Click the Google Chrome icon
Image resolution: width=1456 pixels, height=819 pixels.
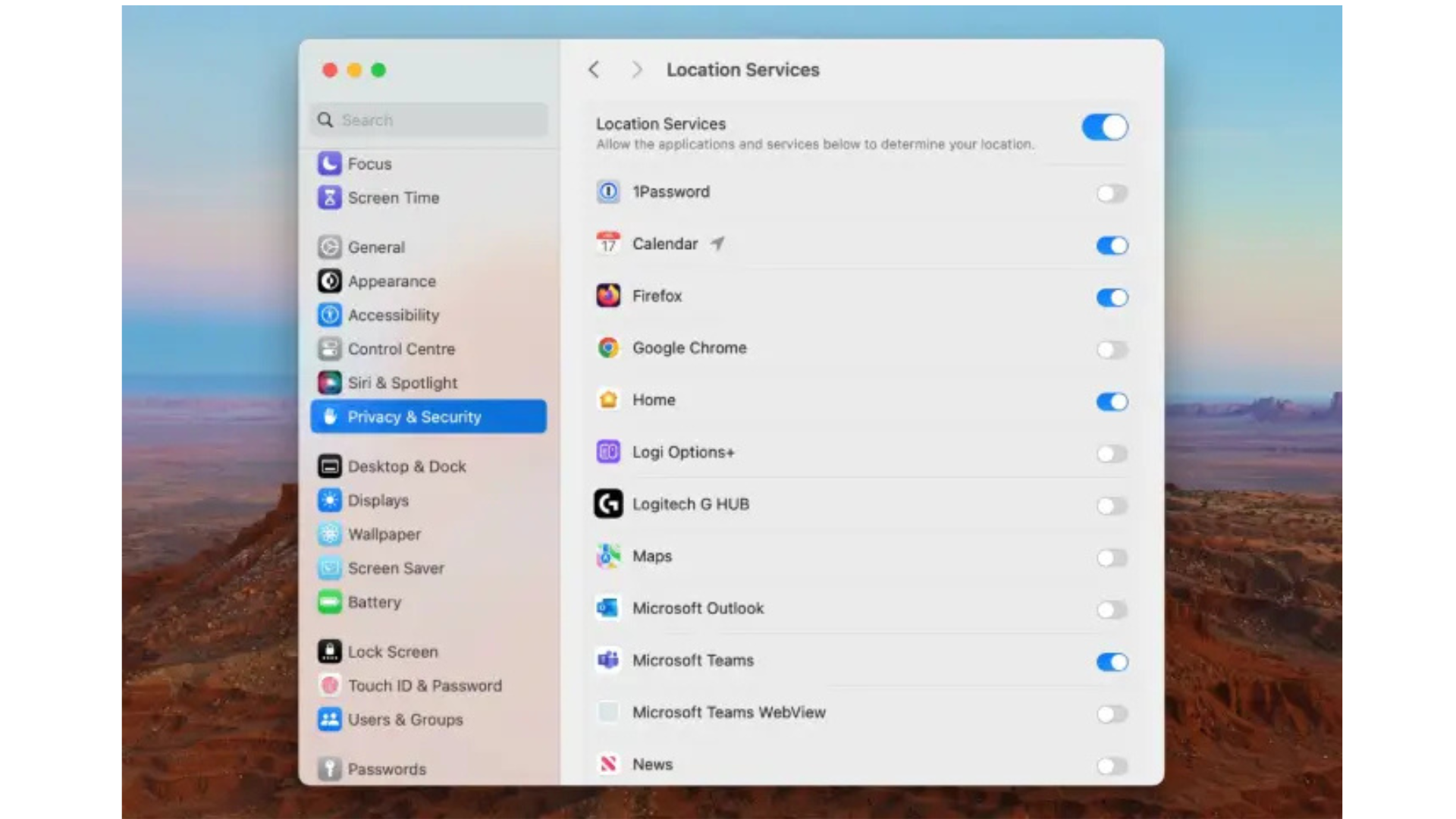pos(608,348)
